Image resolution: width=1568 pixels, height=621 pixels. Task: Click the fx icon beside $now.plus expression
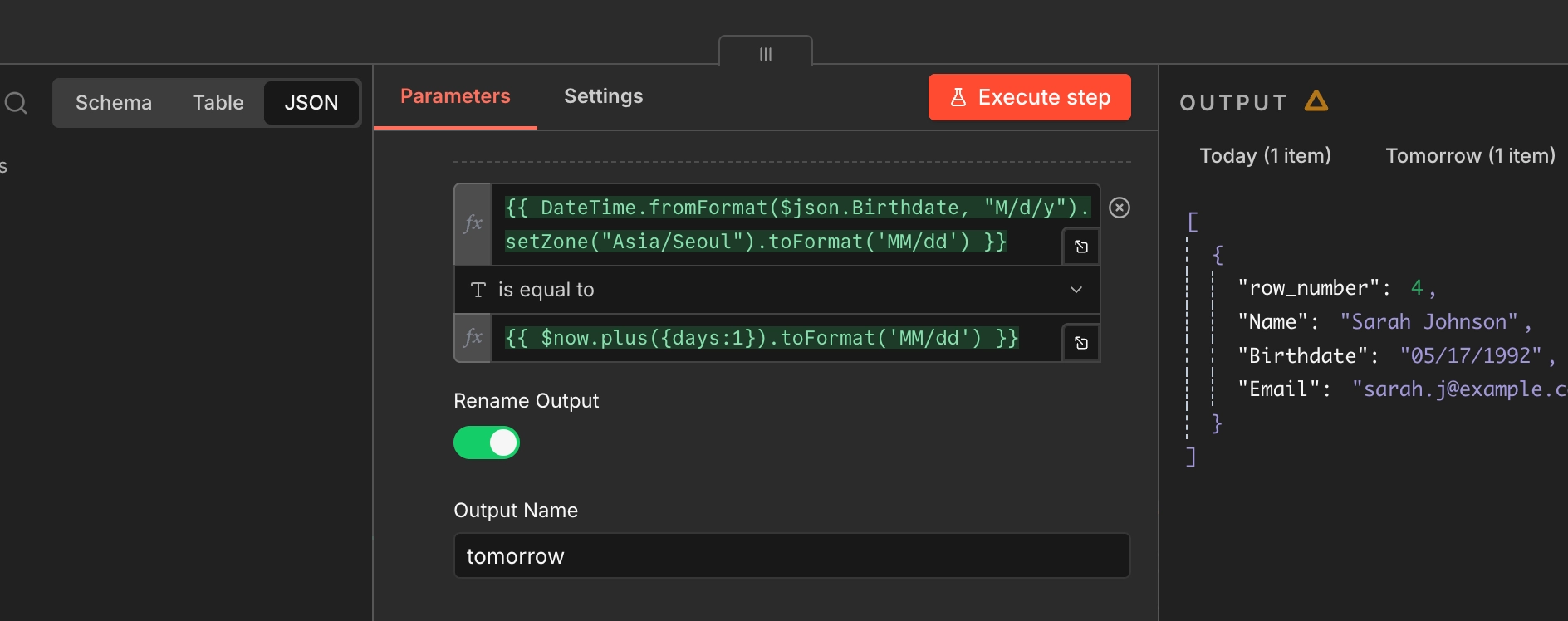pos(473,338)
